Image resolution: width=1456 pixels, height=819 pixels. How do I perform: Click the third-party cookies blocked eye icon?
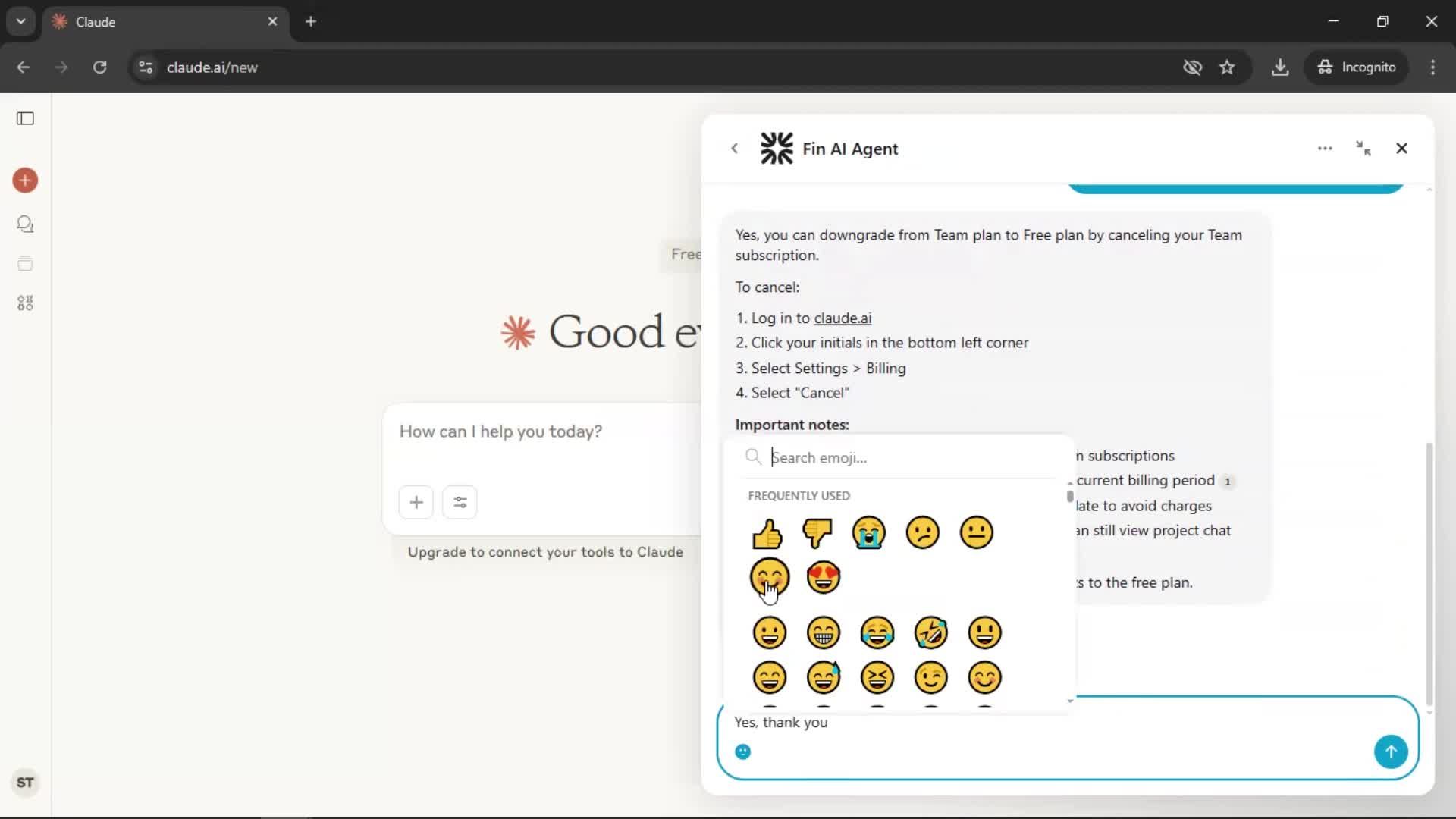click(x=1192, y=67)
